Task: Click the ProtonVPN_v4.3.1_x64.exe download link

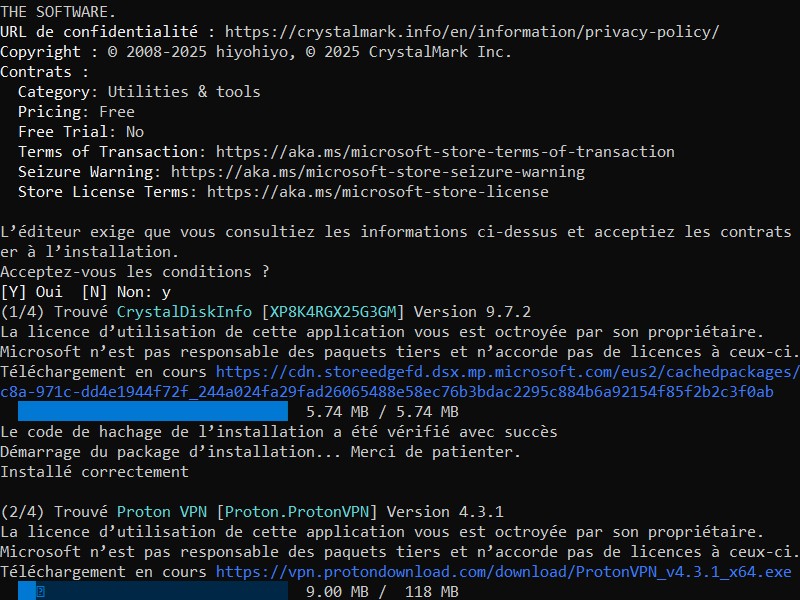Action: pos(504,572)
